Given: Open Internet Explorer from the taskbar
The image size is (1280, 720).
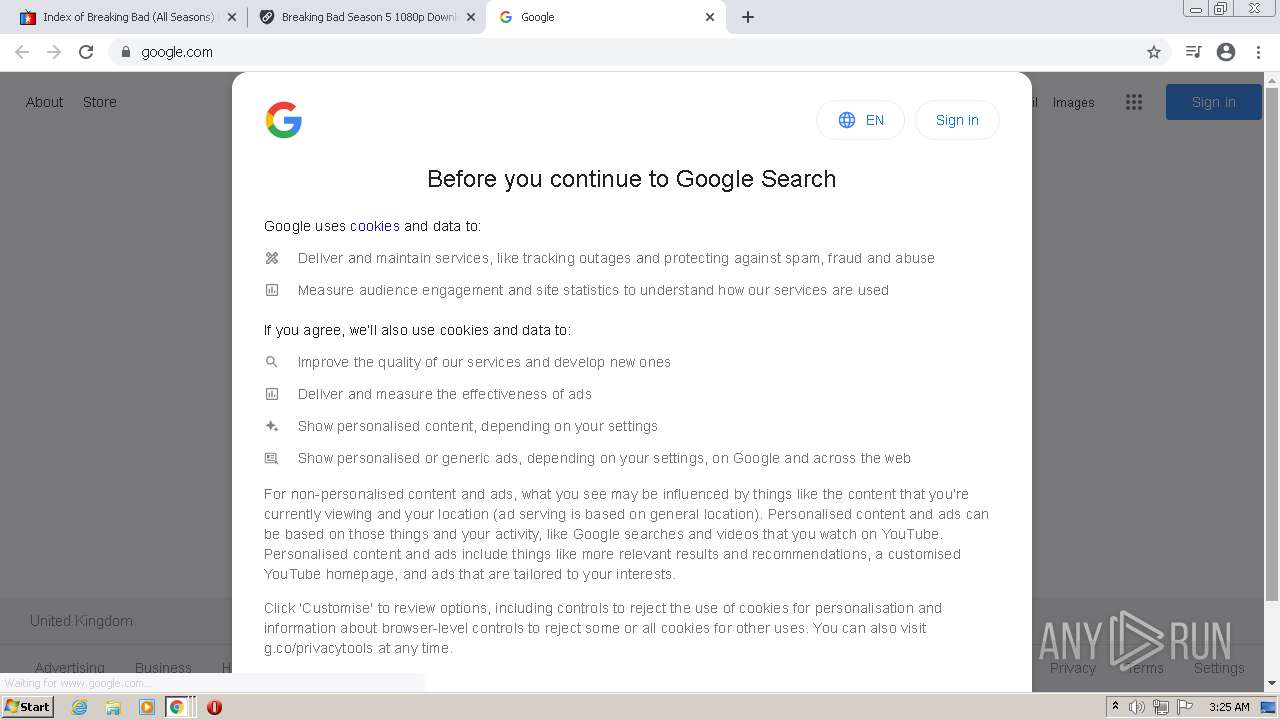Looking at the screenshot, I should [80, 707].
